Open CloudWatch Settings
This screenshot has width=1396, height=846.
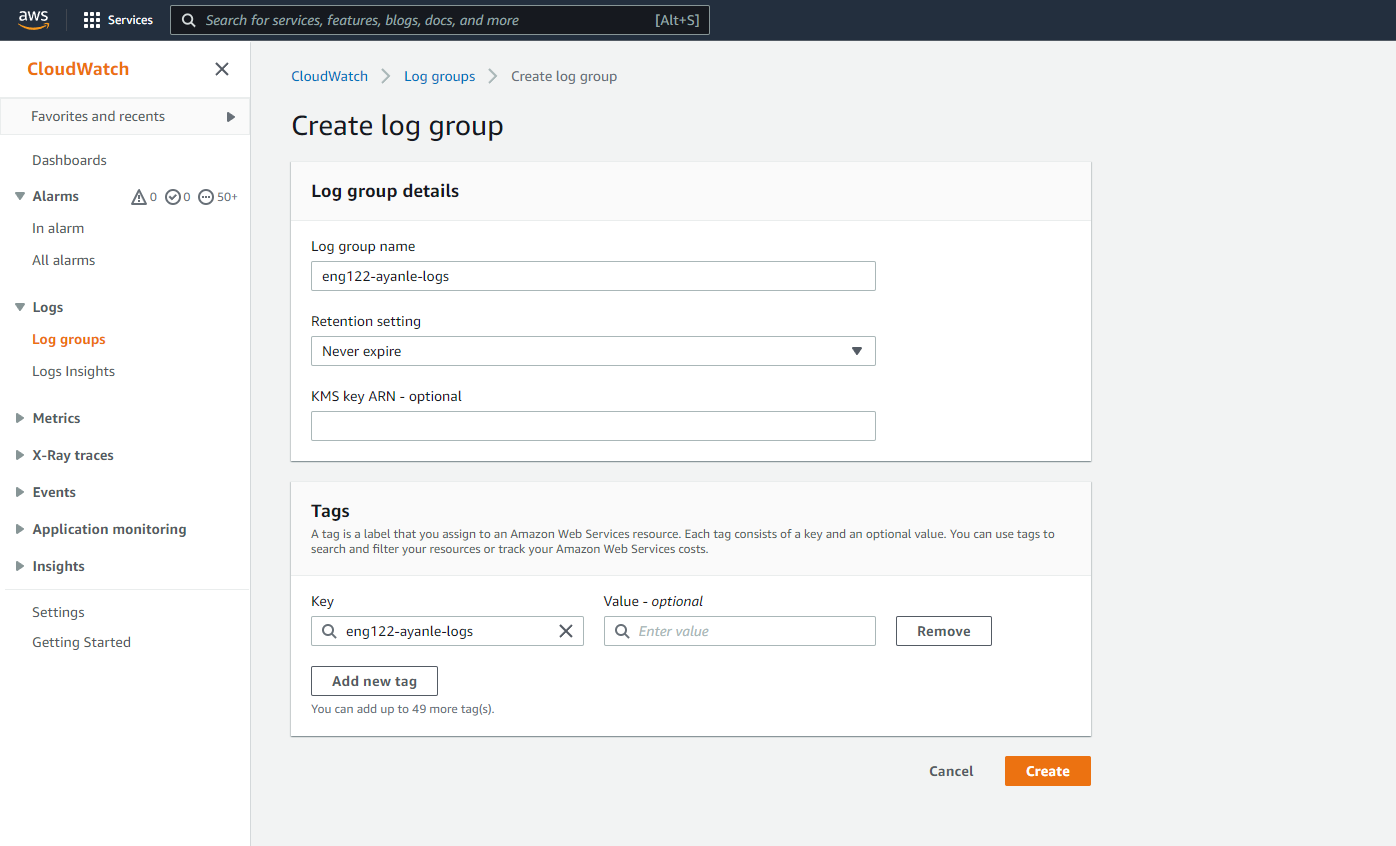click(x=58, y=612)
